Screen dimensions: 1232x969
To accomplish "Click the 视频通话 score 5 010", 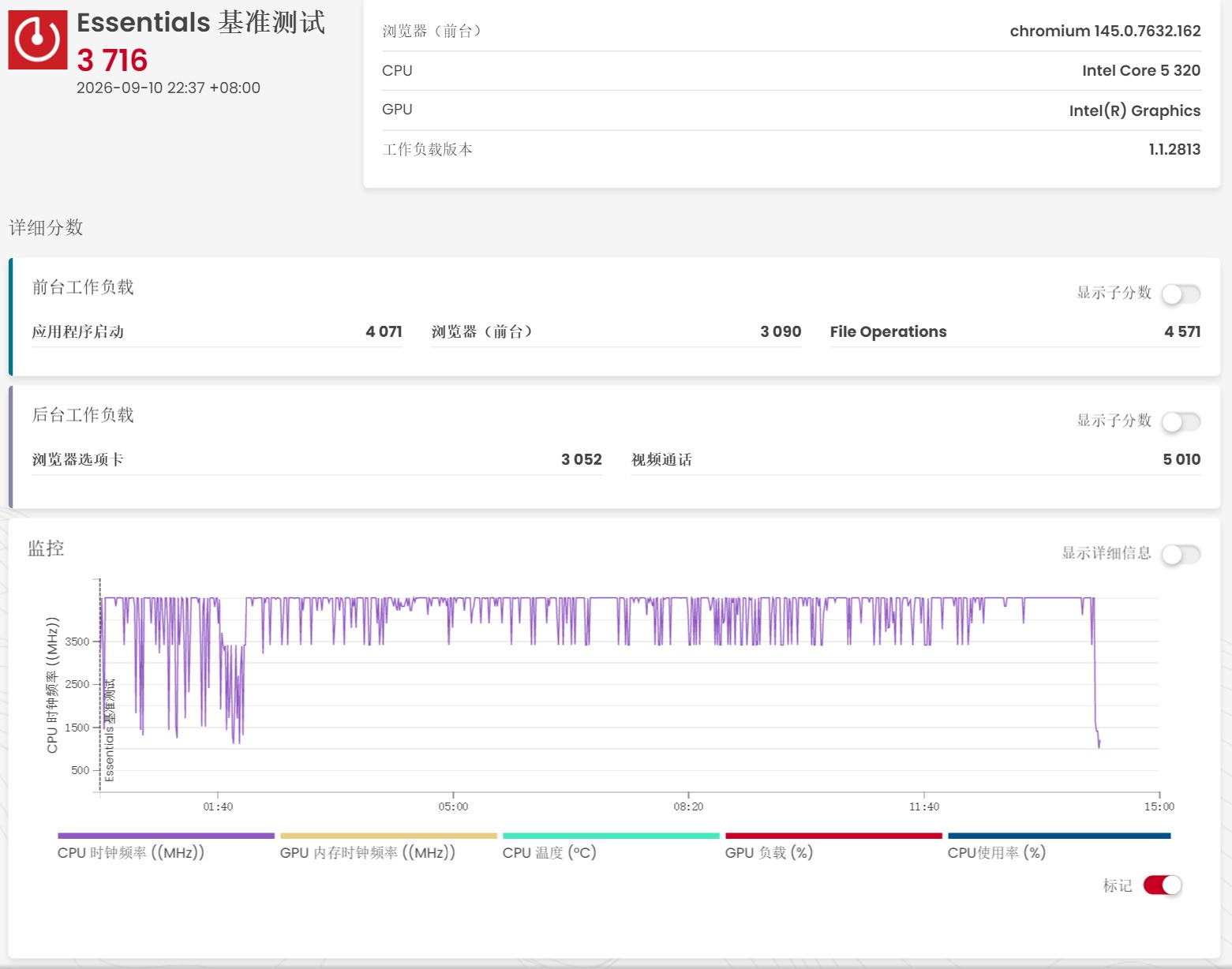I will tap(1181, 459).
